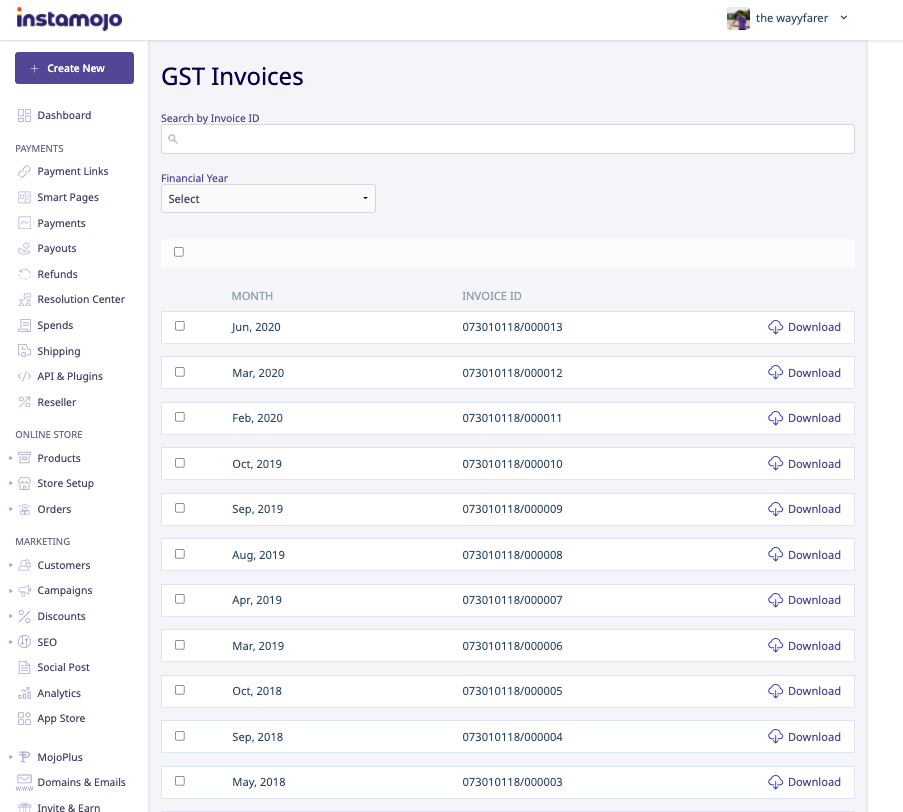The height and width of the screenshot is (812, 903).
Task: Expand the MojoPlus submenu arrow
Action: [10, 757]
